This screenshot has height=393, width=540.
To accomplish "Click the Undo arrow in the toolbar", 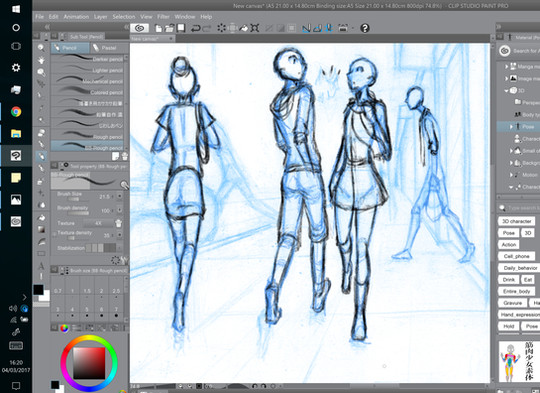I will pyautogui.click(x=195, y=28).
